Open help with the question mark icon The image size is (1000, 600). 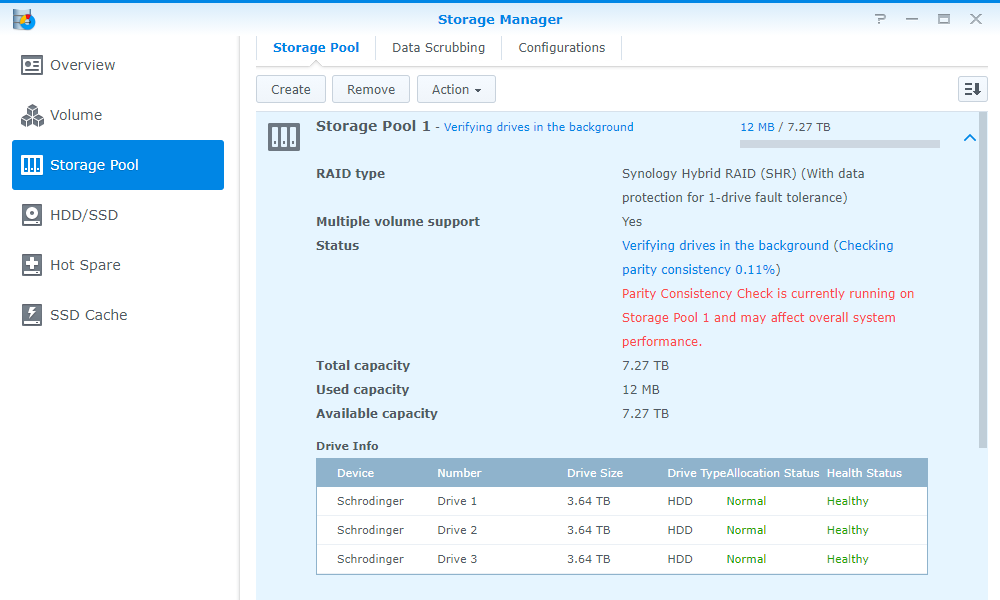click(881, 19)
